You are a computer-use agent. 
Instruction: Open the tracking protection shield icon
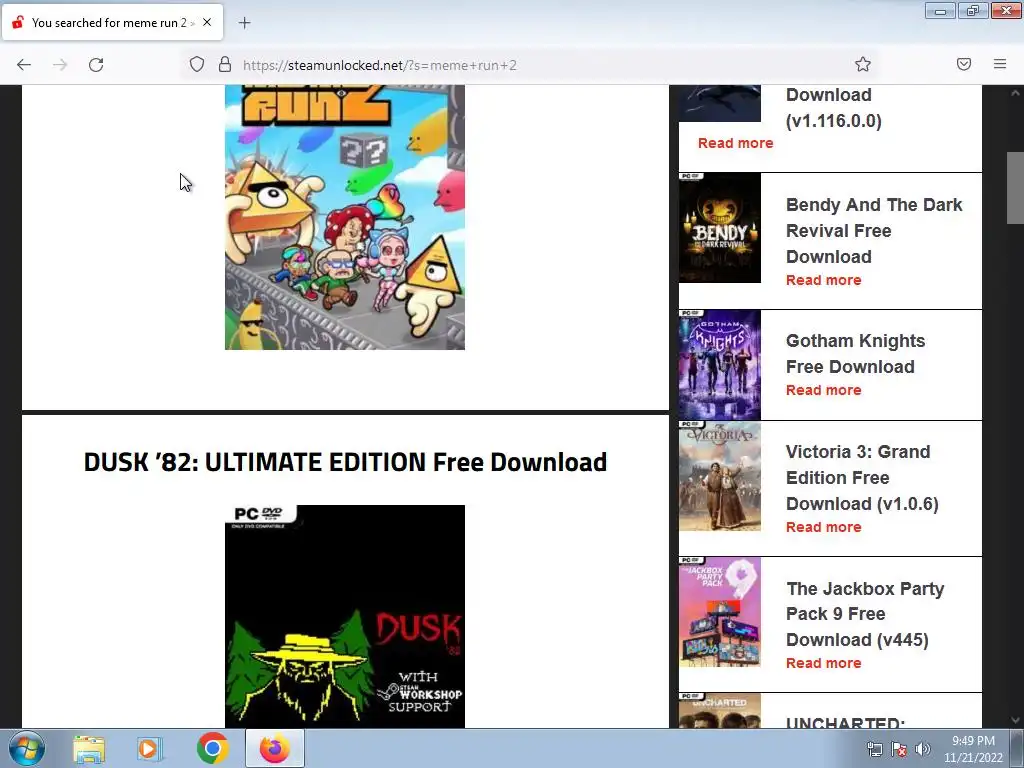[197, 65]
